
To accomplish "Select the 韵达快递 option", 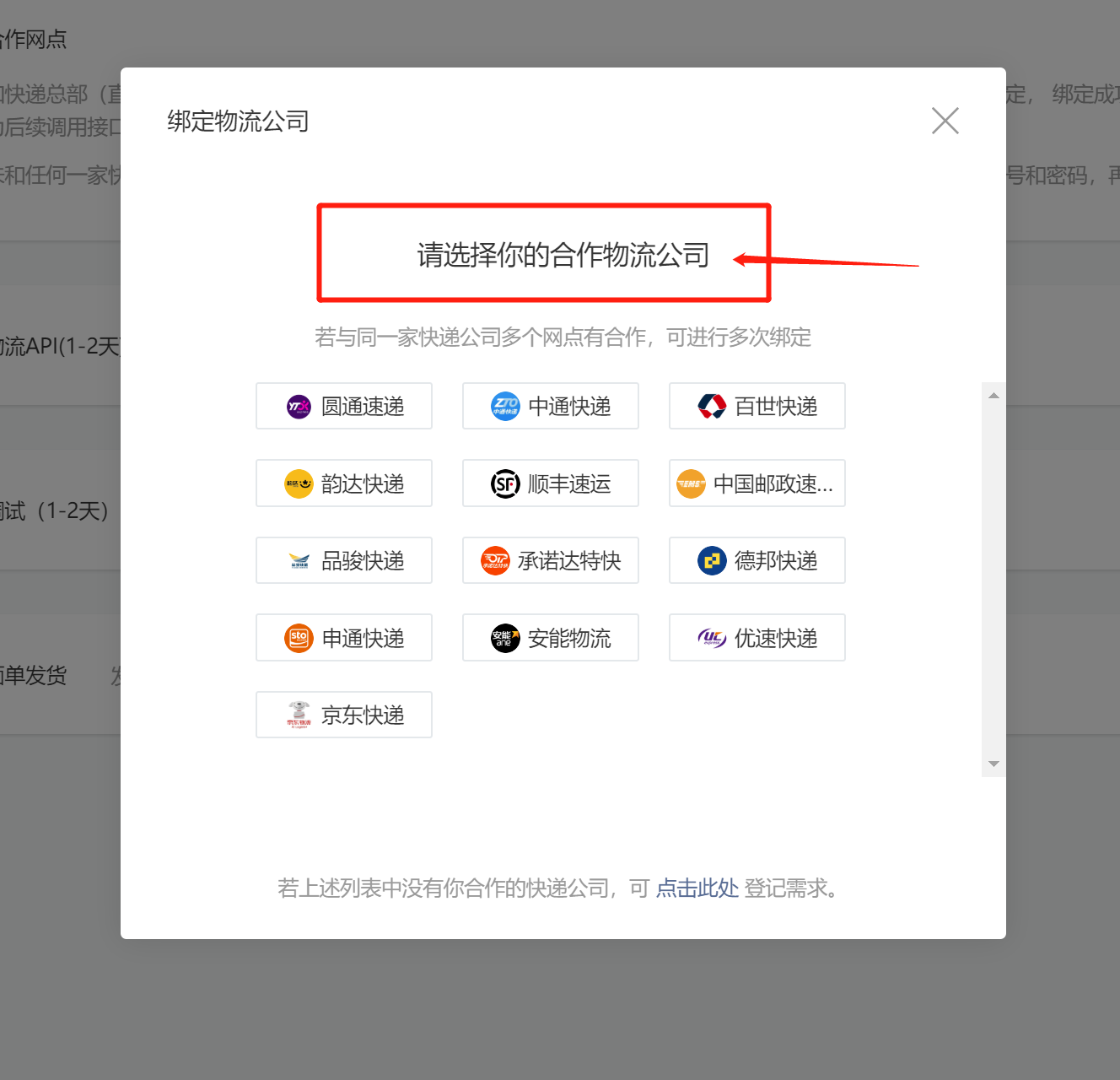I will click(344, 483).
